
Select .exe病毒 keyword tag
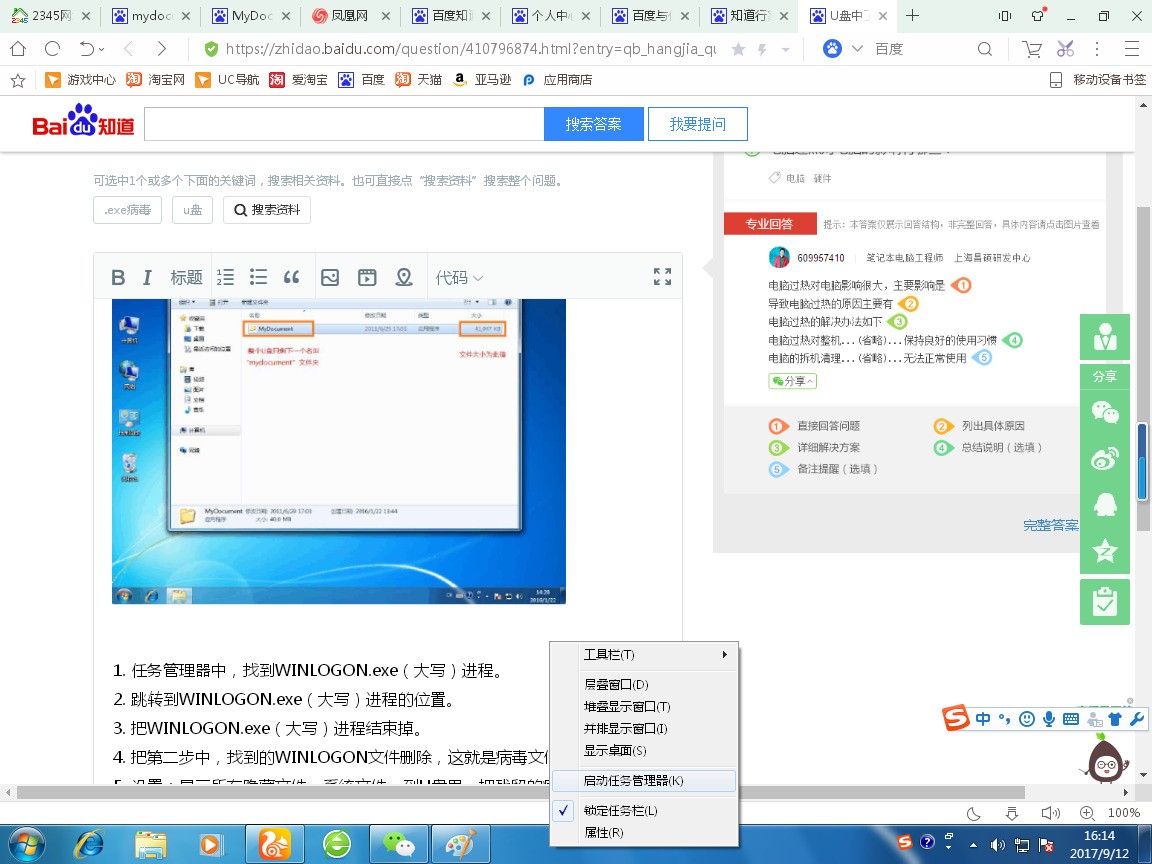128,209
